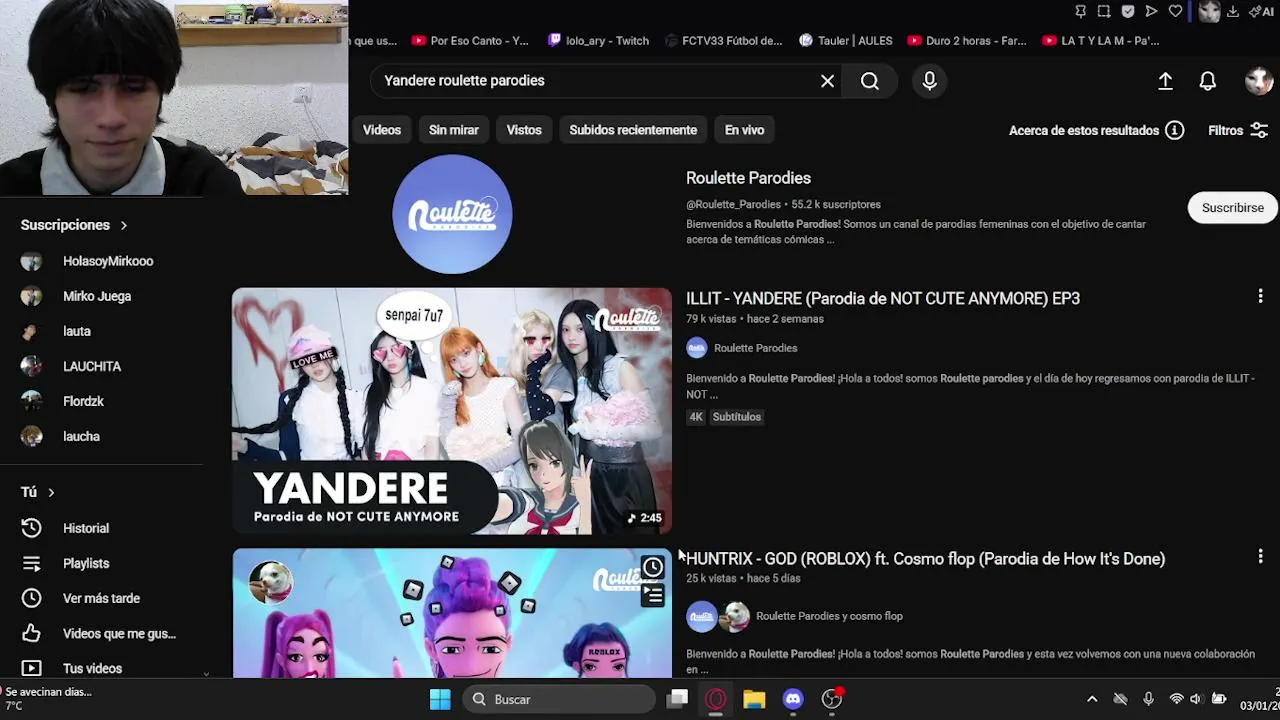This screenshot has width=1280, height=720.
Task: Open the Roulette Parodies channel title
Action: click(x=748, y=178)
